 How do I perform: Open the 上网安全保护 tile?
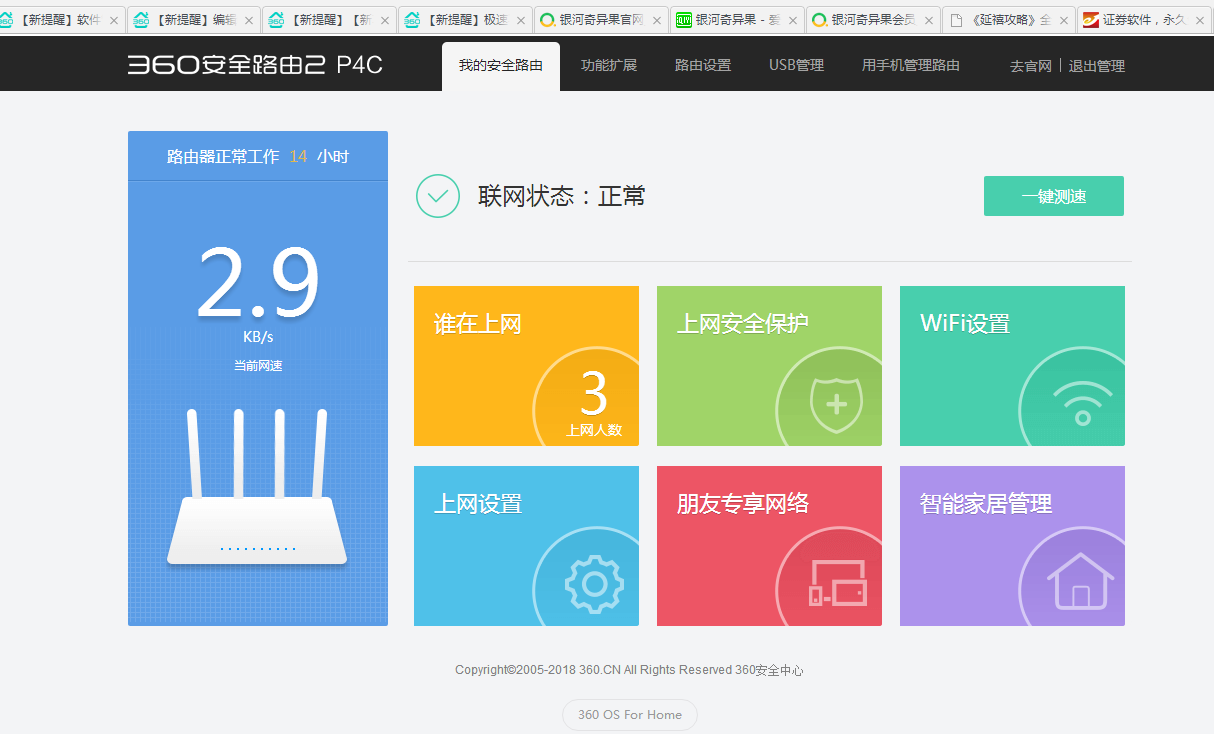pyautogui.click(x=769, y=366)
